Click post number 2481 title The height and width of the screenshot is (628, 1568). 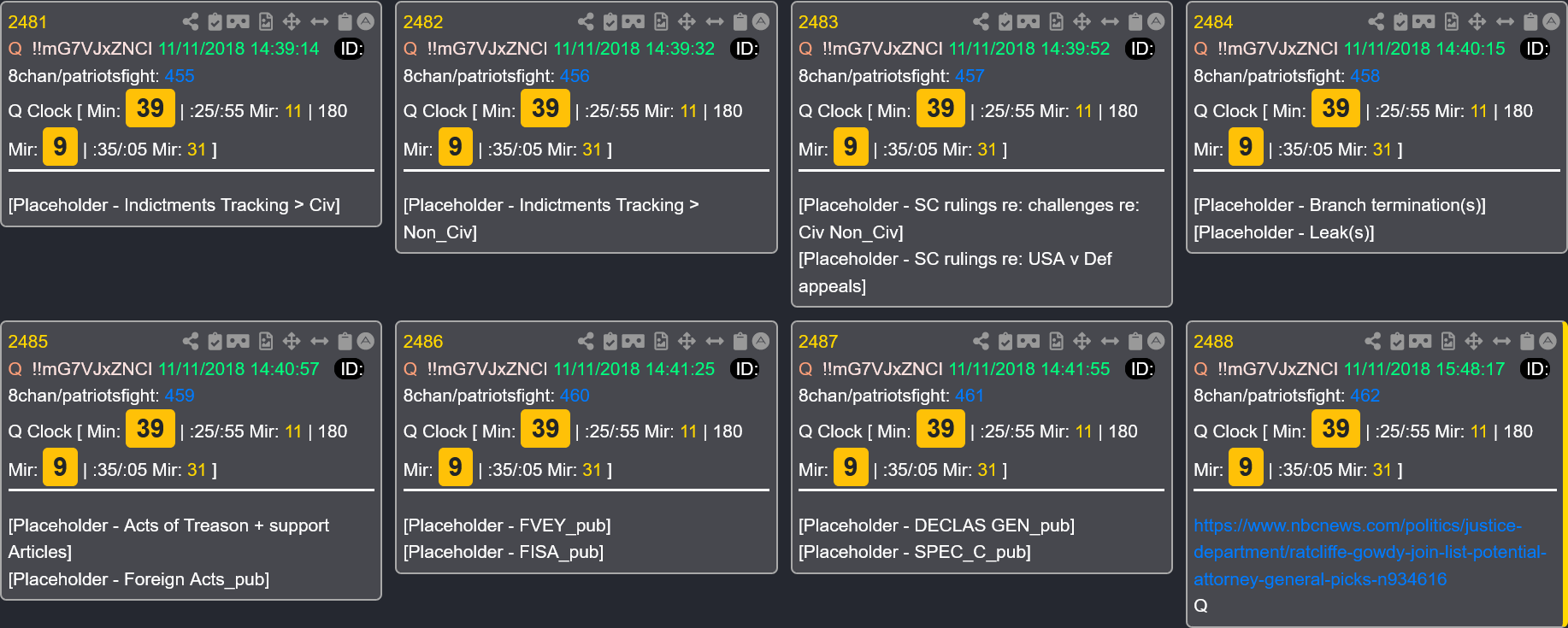click(x=27, y=22)
